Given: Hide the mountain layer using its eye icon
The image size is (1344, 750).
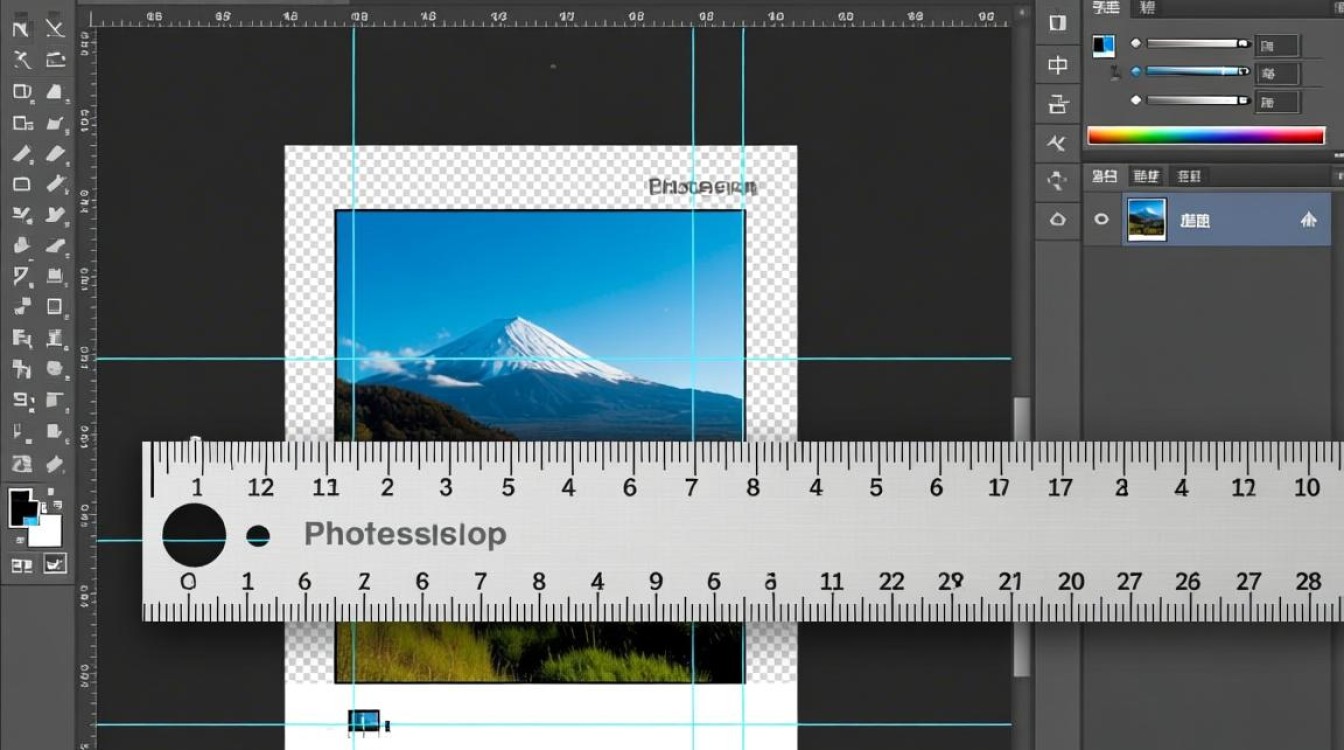Looking at the screenshot, I should 1101,219.
